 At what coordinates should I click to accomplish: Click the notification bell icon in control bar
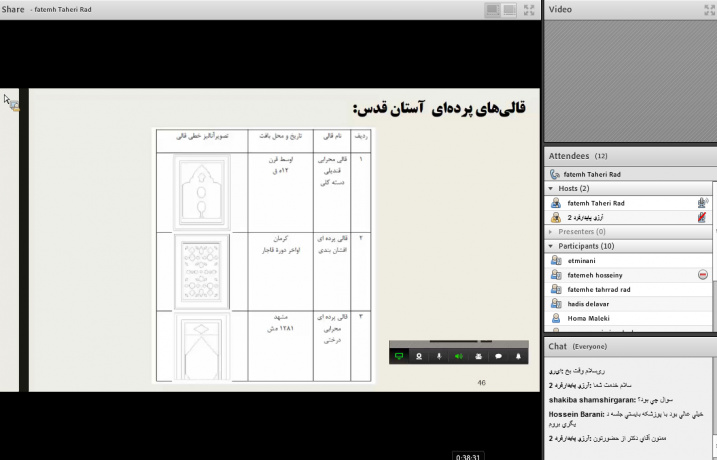519,356
